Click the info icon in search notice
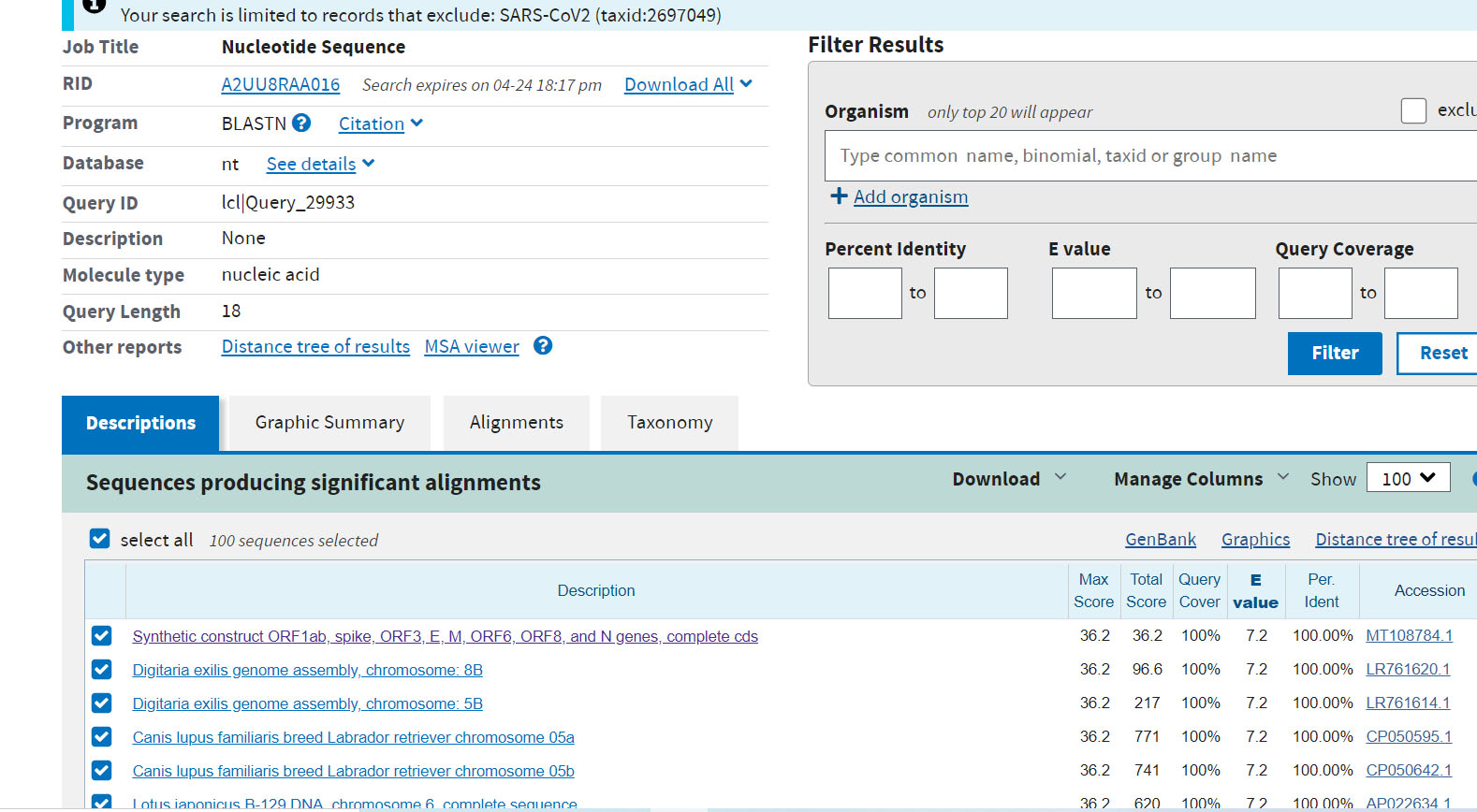1477x812 pixels. (94, 6)
